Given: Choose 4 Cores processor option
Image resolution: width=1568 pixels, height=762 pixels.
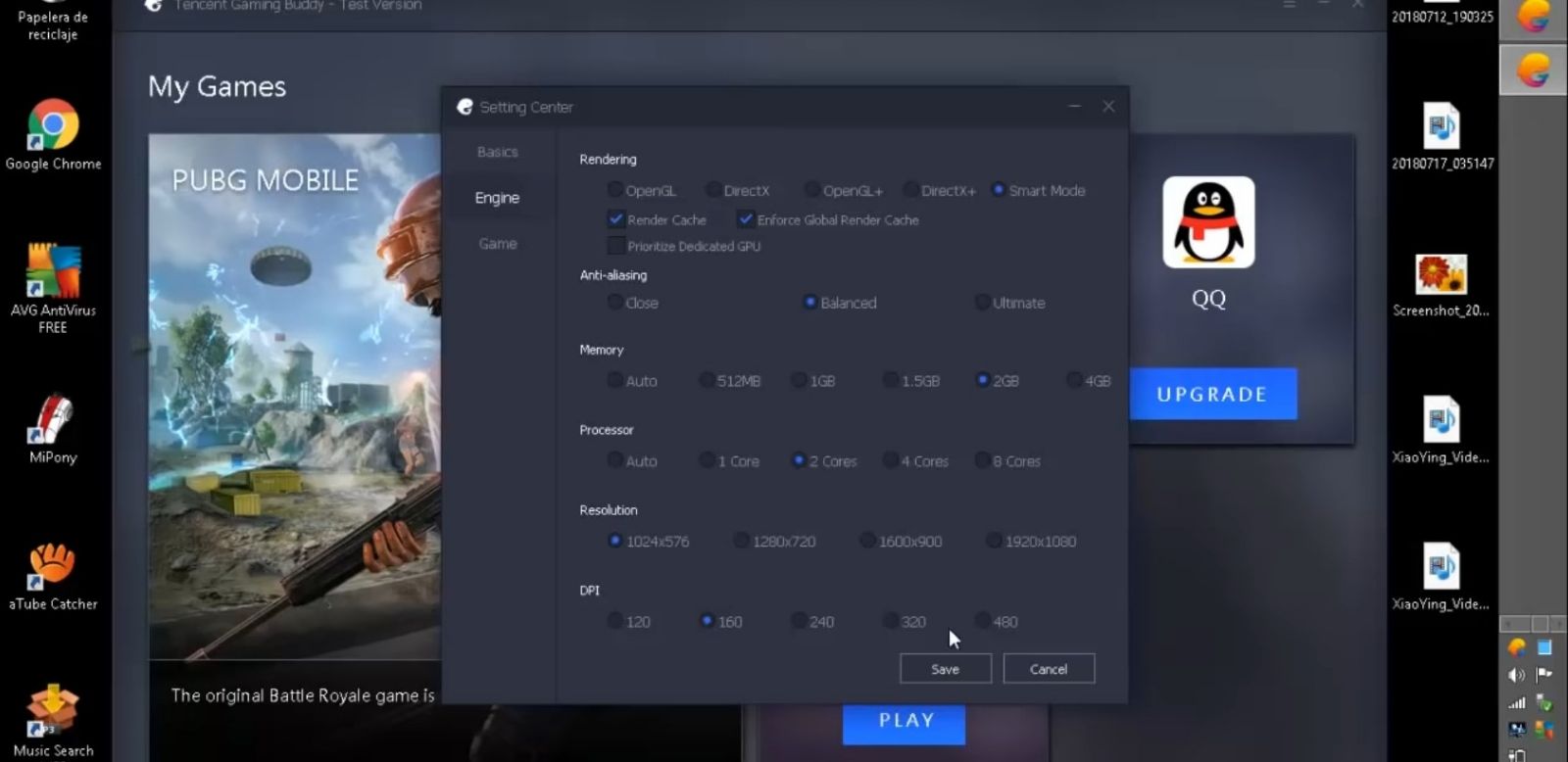Looking at the screenshot, I should click(890, 460).
